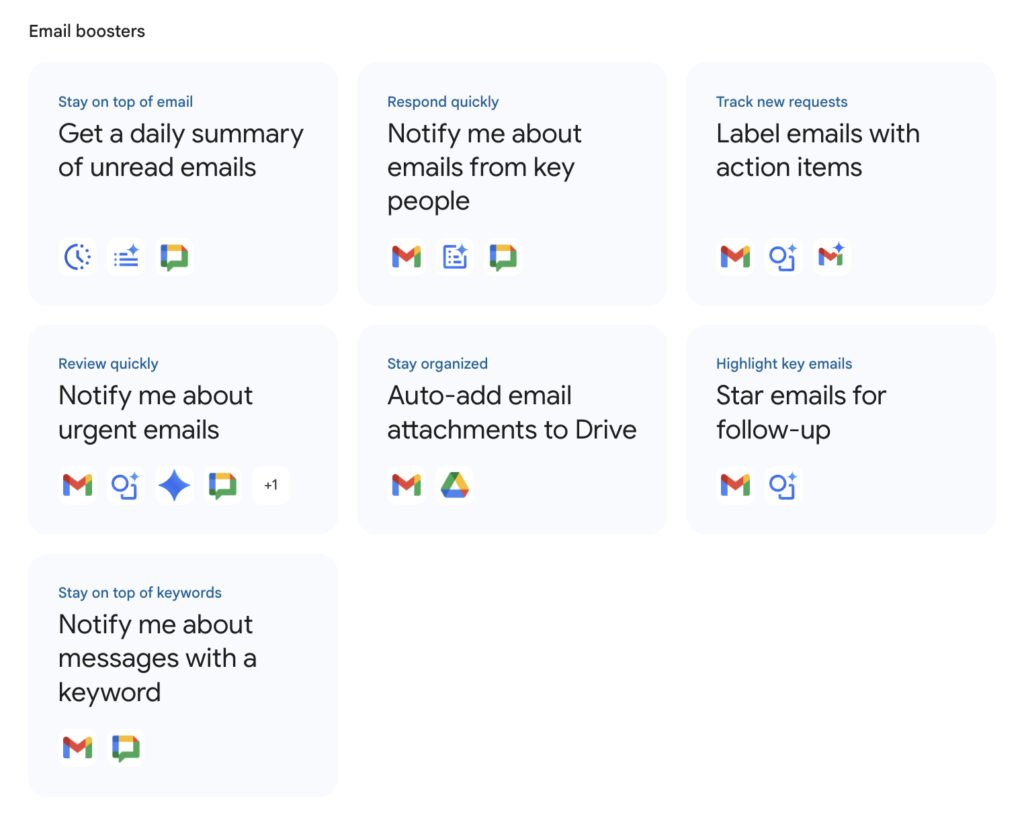Select the Google Drive icon on attachments card
1024x822 pixels.
(x=455, y=485)
